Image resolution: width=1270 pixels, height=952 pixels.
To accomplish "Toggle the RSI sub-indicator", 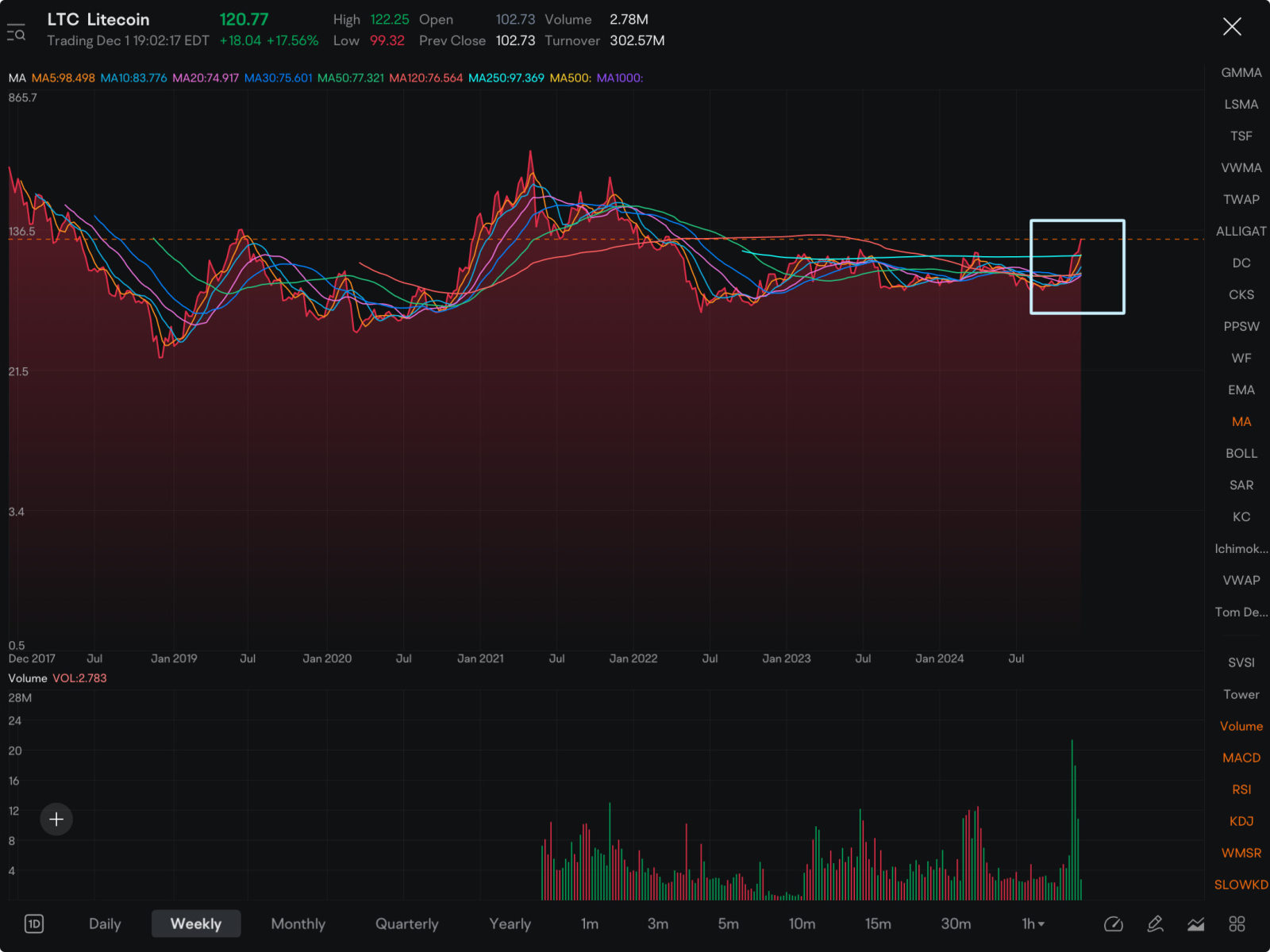I will [1241, 789].
